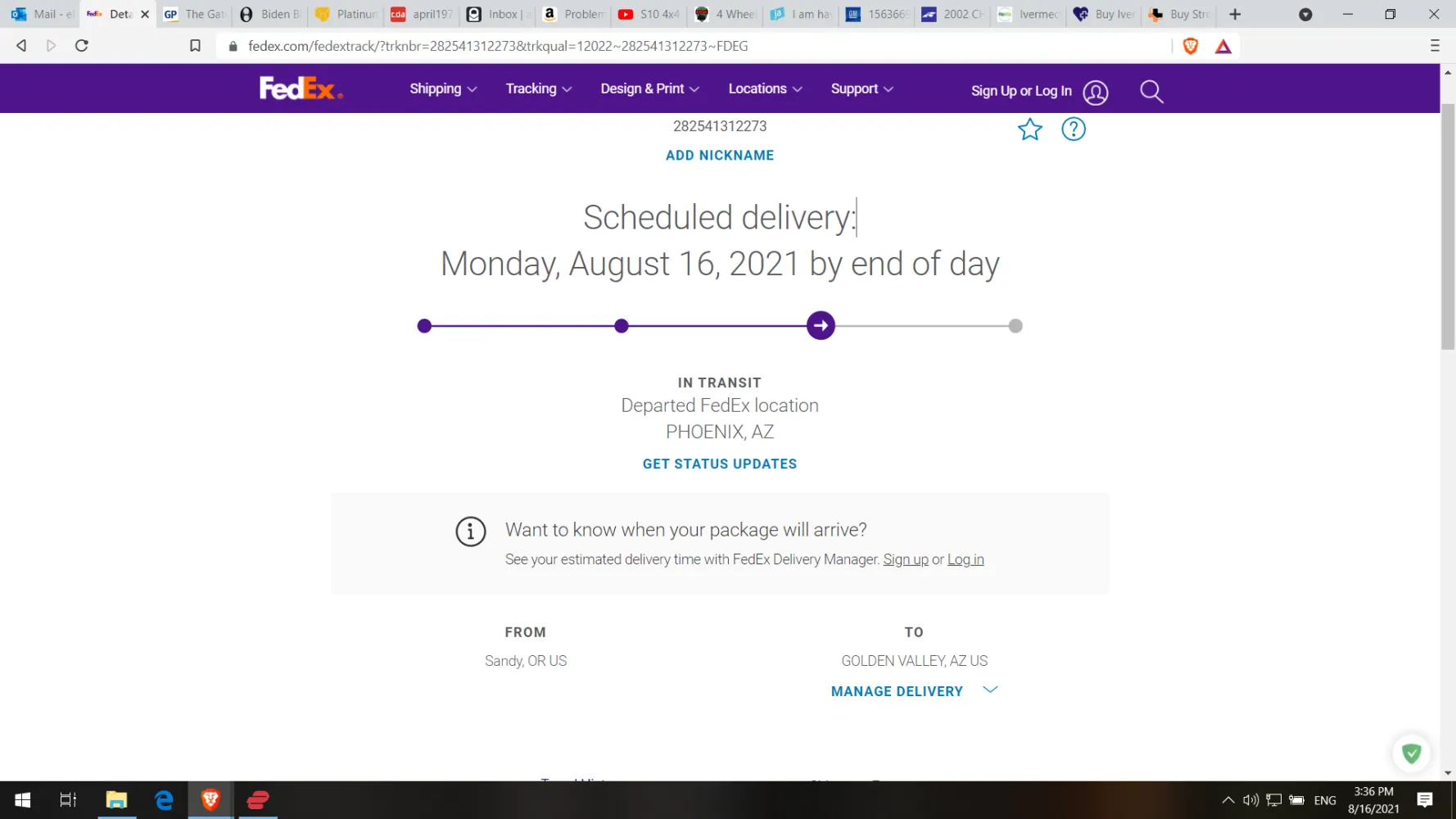This screenshot has width=1456, height=819.
Task: Click the In Transit arrow progress marker
Action: click(x=821, y=326)
